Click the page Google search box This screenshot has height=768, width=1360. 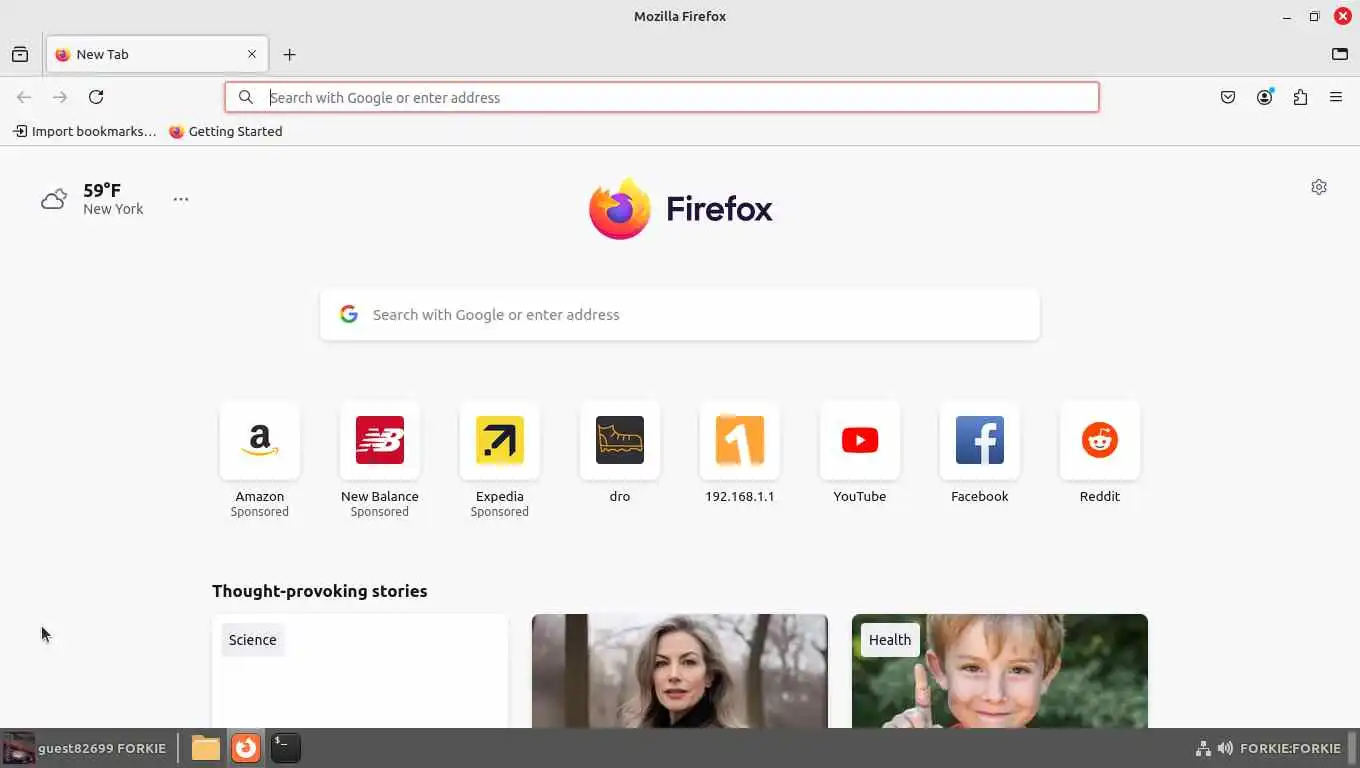680,315
